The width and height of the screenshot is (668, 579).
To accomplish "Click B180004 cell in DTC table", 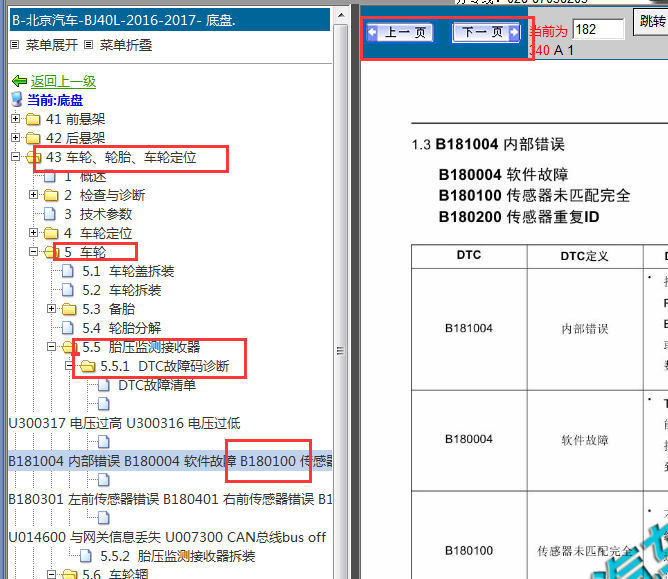I will tap(469, 439).
